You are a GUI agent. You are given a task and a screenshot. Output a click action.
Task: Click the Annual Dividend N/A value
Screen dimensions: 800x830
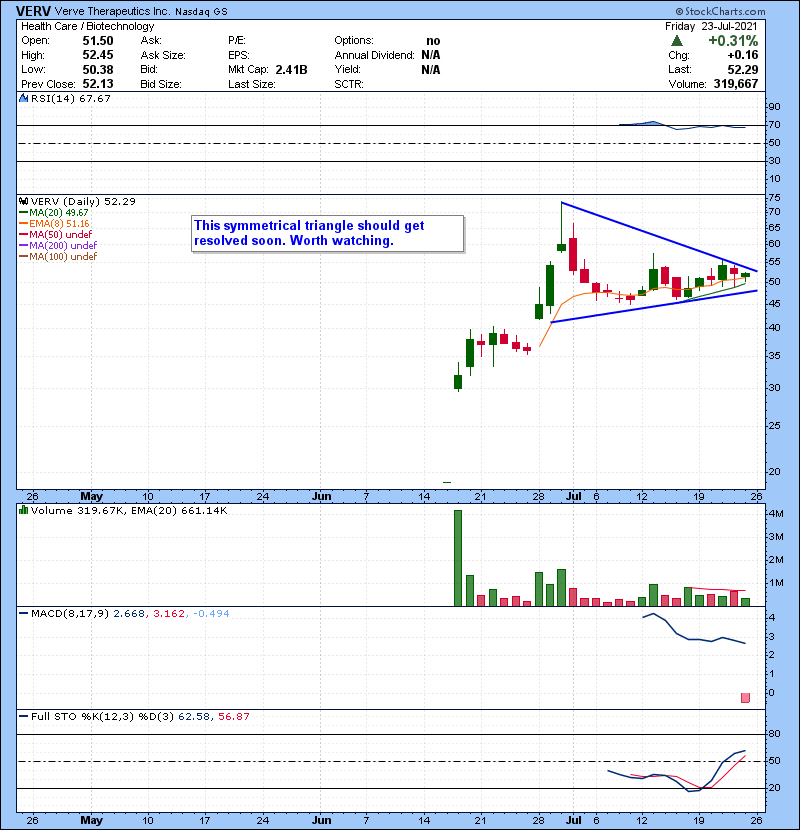click(x=431, y=55)
